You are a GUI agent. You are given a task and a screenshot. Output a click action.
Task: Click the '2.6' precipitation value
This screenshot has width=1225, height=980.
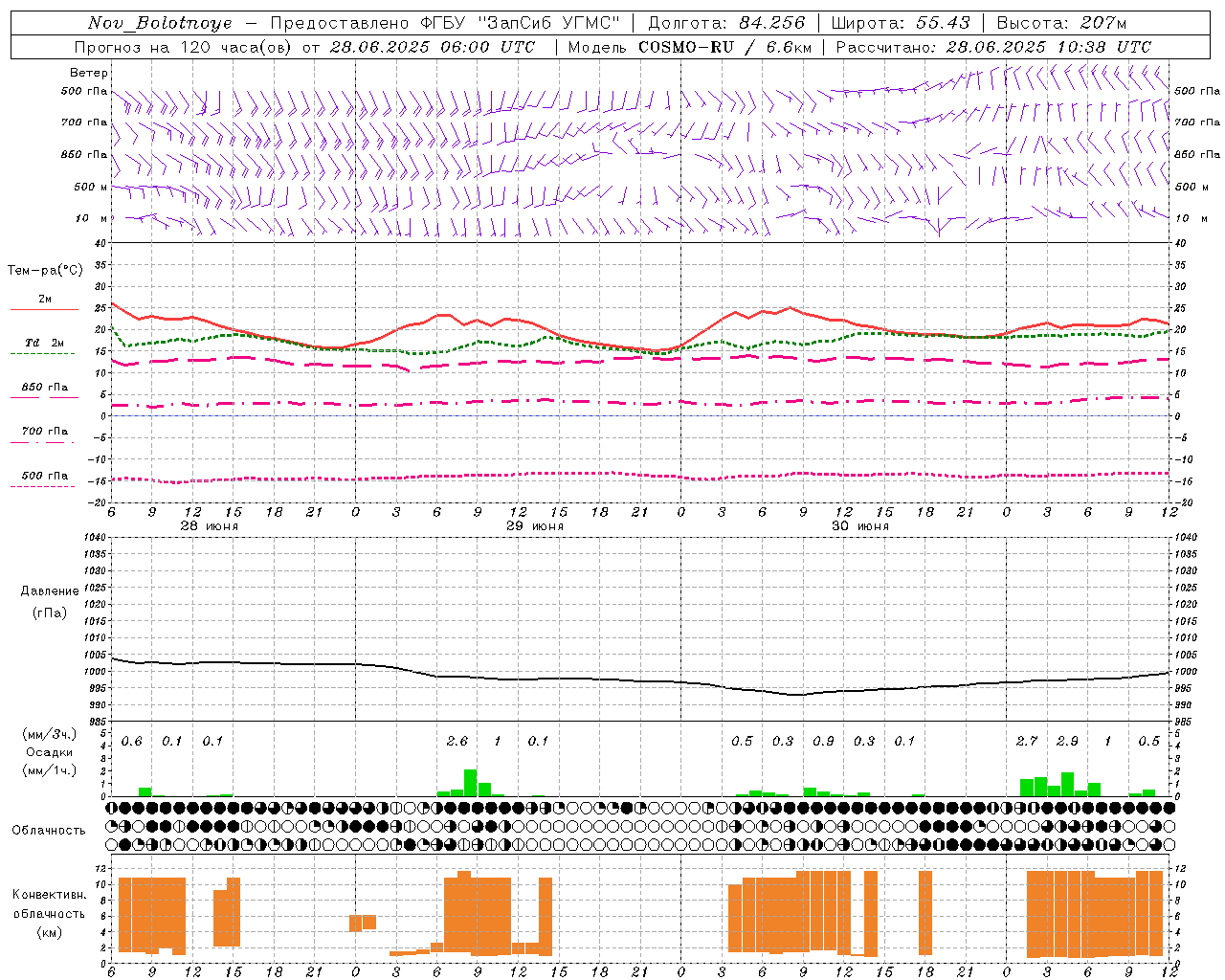[457, 742]
